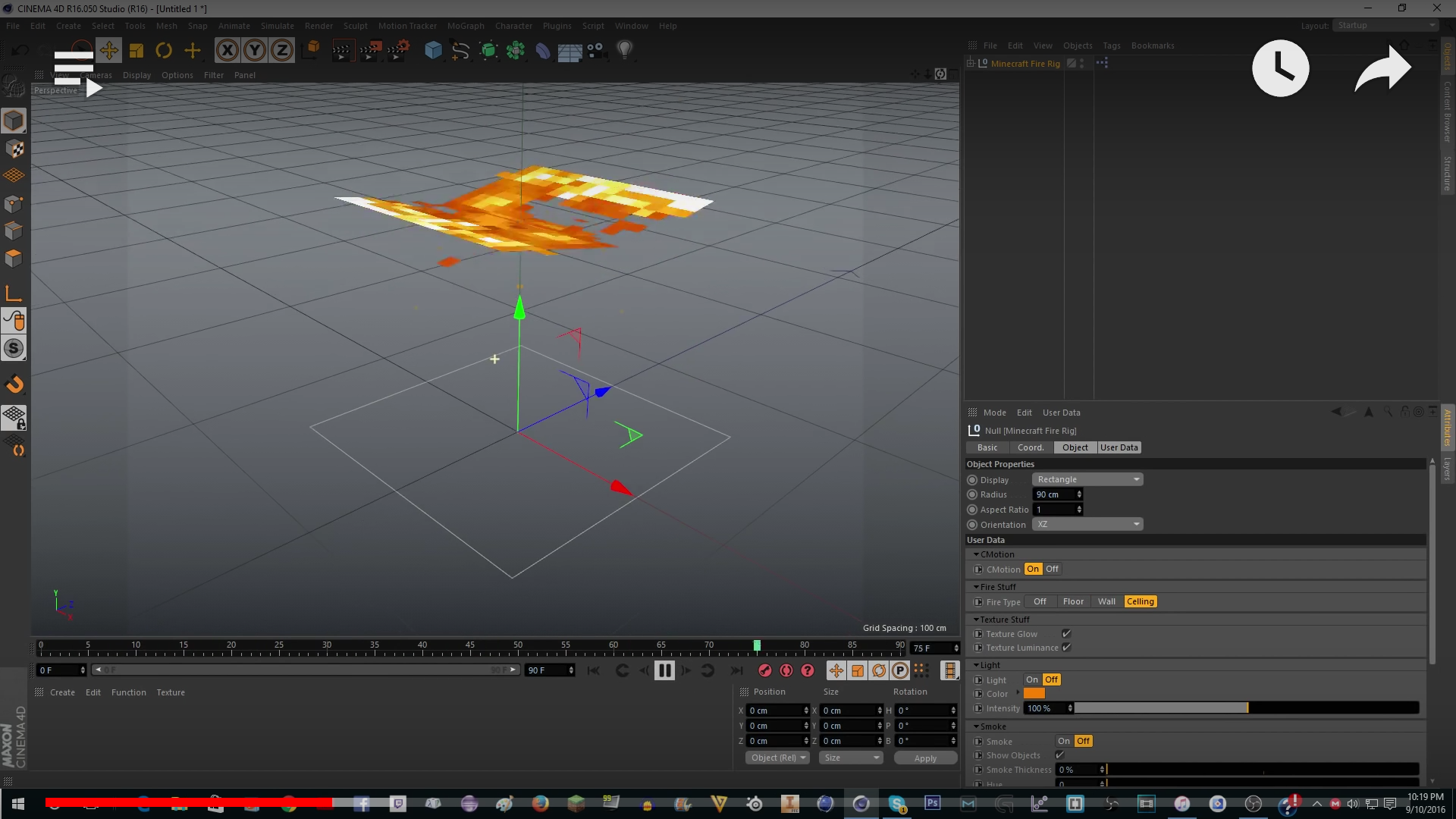Switch to the Basic tab
This screenshot has height=819, width=1456.
point(987,447)
